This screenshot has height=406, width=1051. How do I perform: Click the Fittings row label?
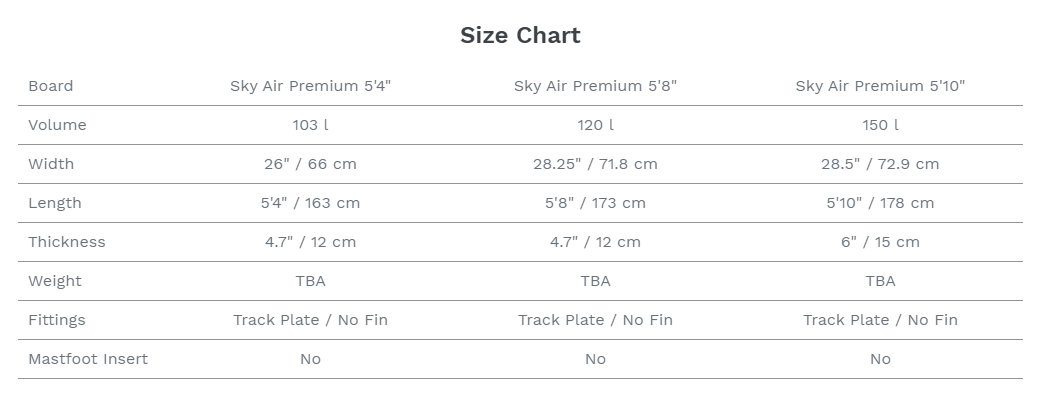57,320
